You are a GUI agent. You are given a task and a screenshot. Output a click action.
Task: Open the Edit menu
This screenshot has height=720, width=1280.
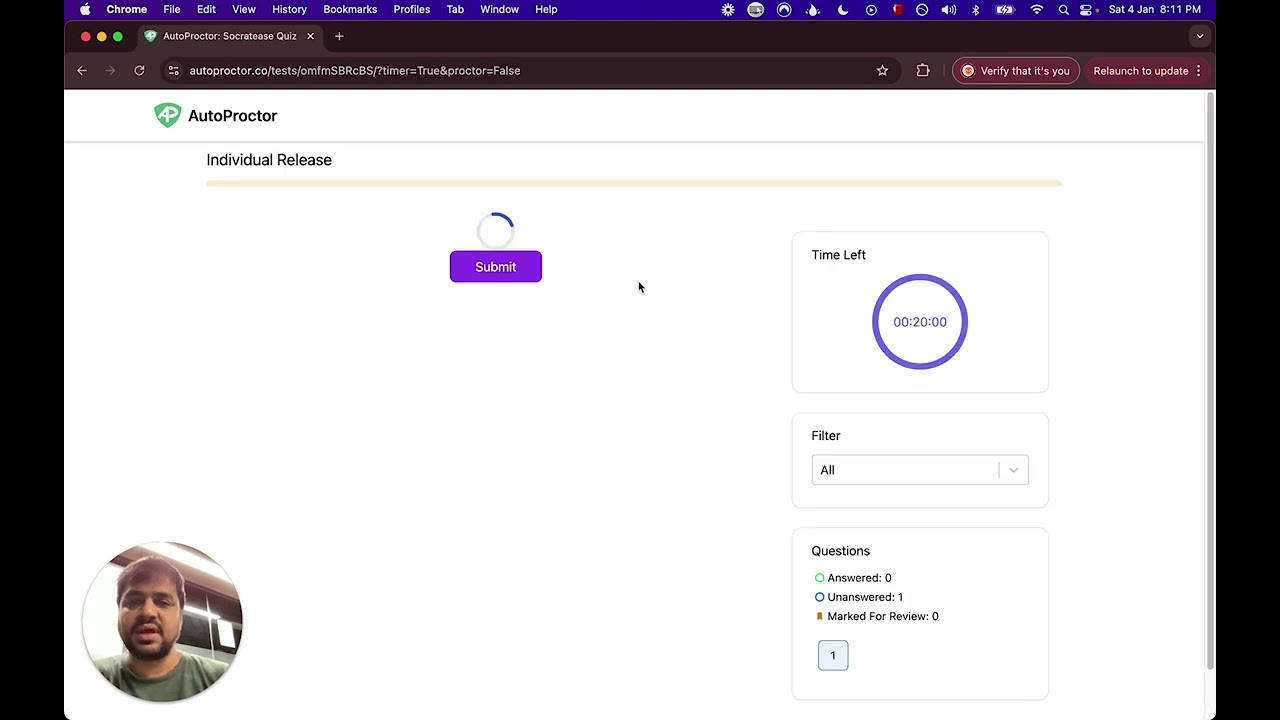(x=206, y=9)
